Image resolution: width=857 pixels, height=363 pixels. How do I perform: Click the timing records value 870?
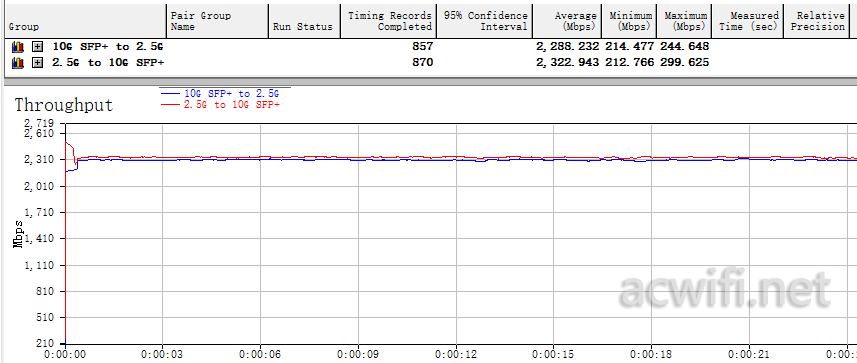point(422,63)
